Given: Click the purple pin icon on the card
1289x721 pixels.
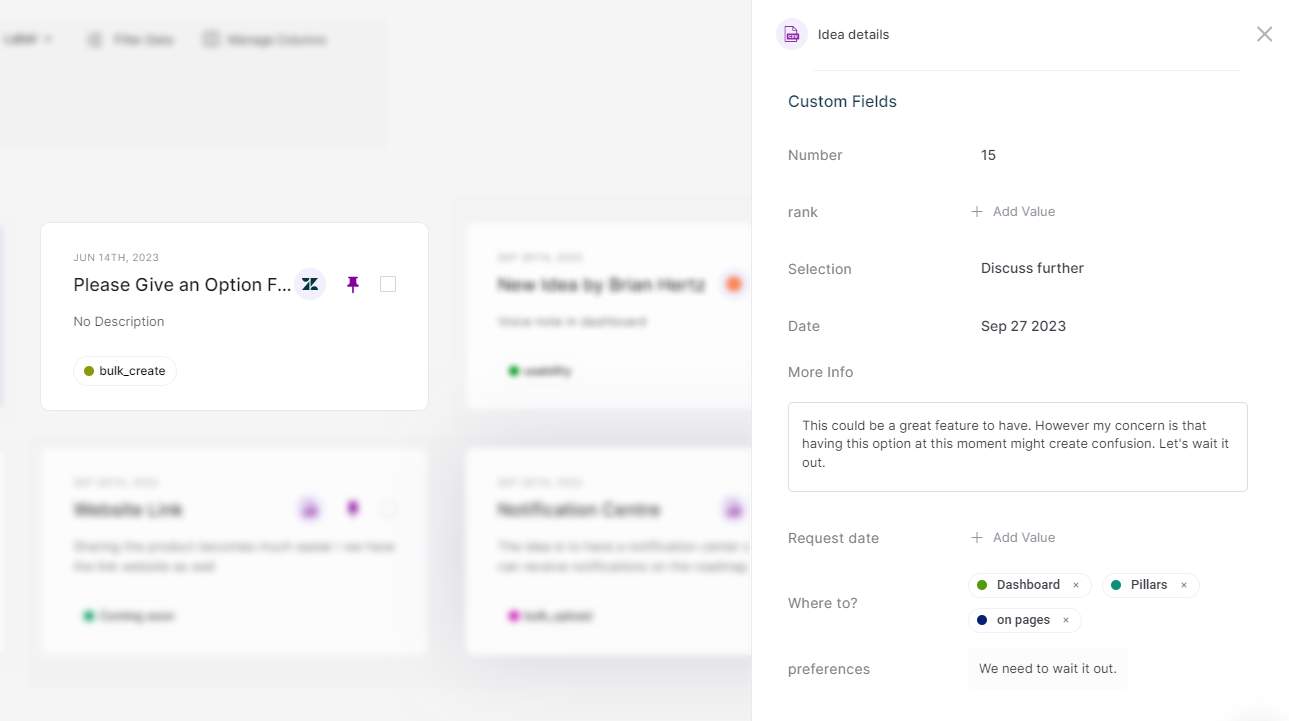Looking at the screenshot, I should (352, 285).
